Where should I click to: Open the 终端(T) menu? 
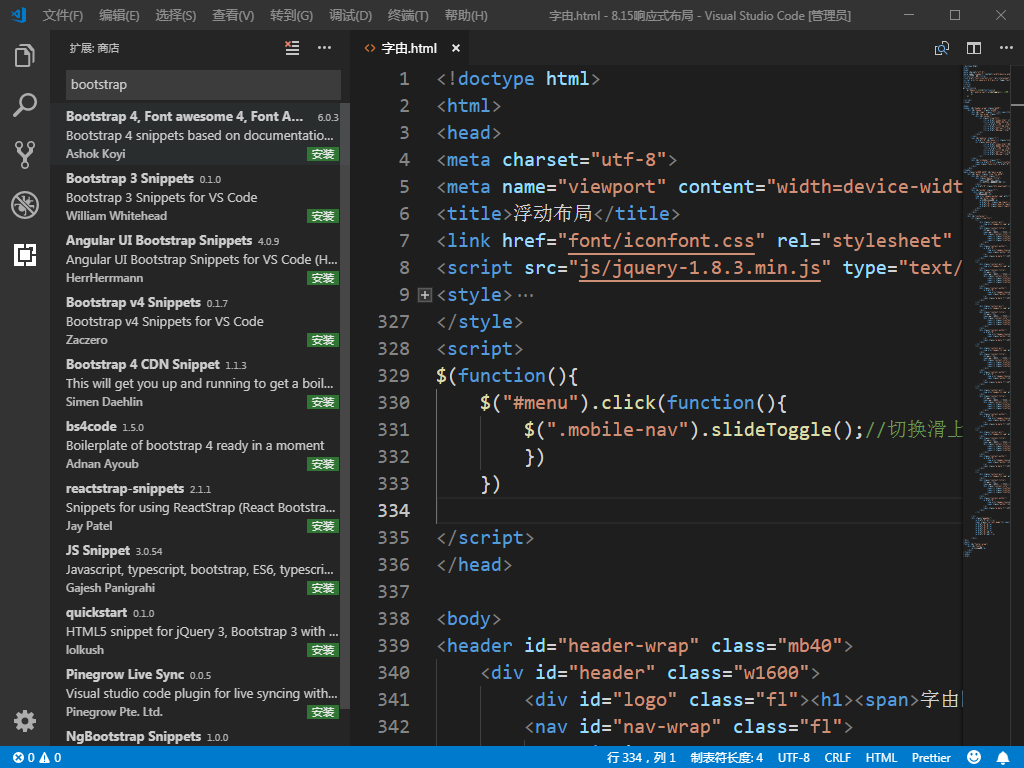point(408,15)
